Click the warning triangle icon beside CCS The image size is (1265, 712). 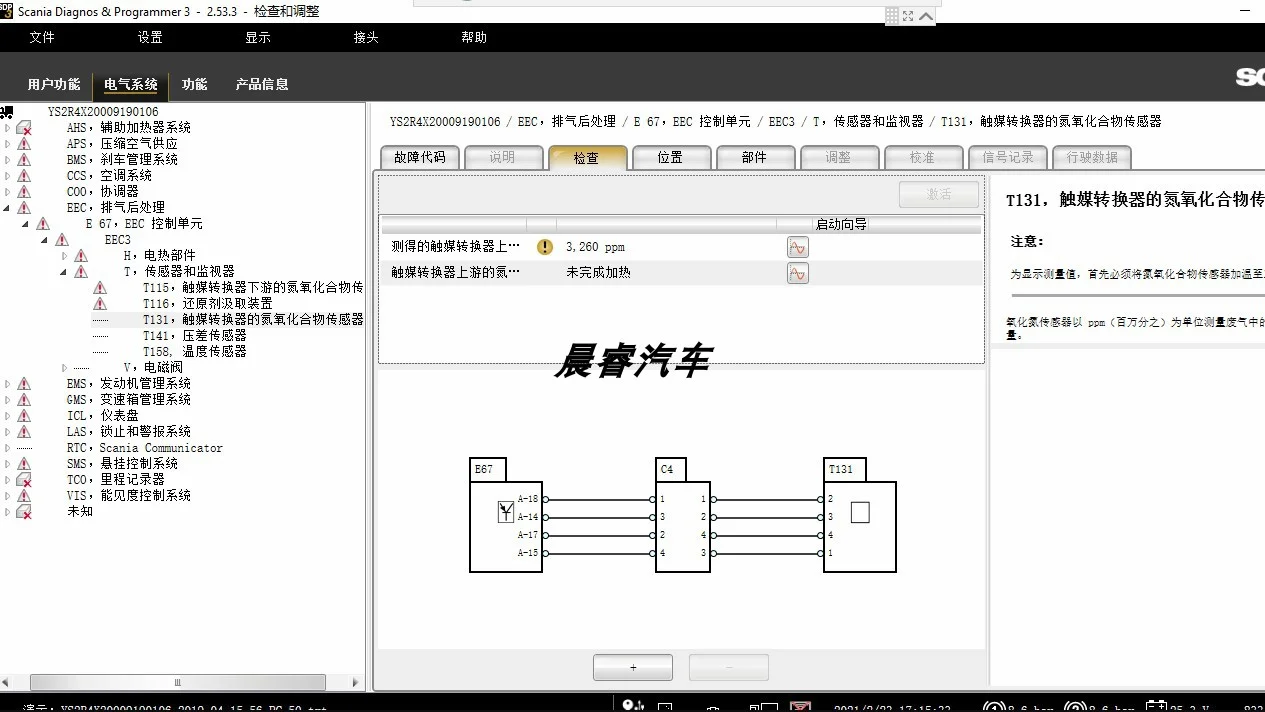(x=24, y=176)
